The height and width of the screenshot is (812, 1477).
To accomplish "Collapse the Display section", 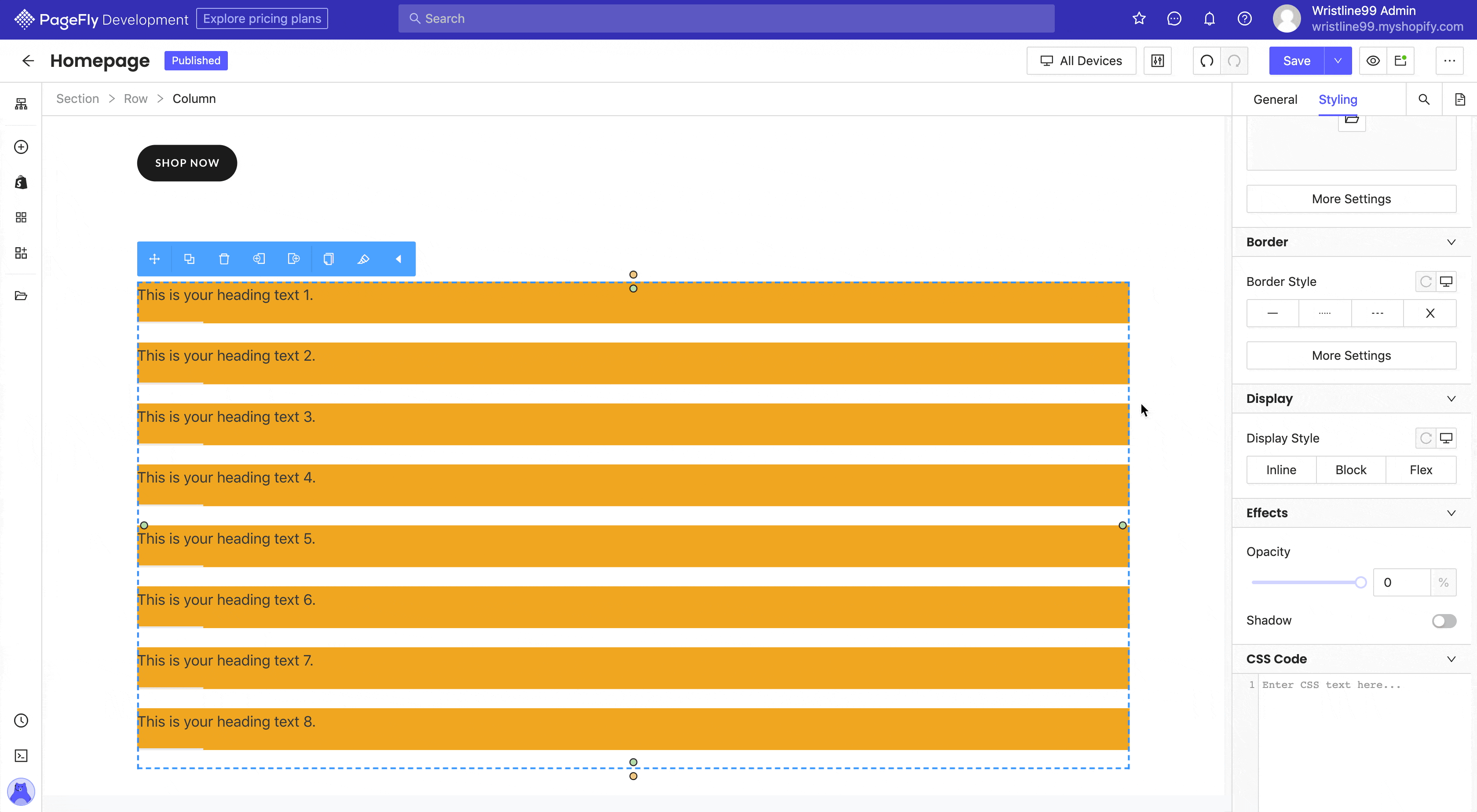I will [1451, 399].
